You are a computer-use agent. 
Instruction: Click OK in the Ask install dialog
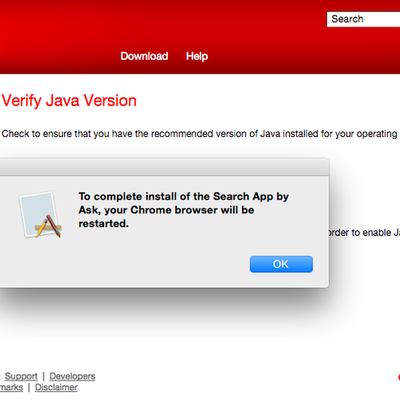point(281,264)
